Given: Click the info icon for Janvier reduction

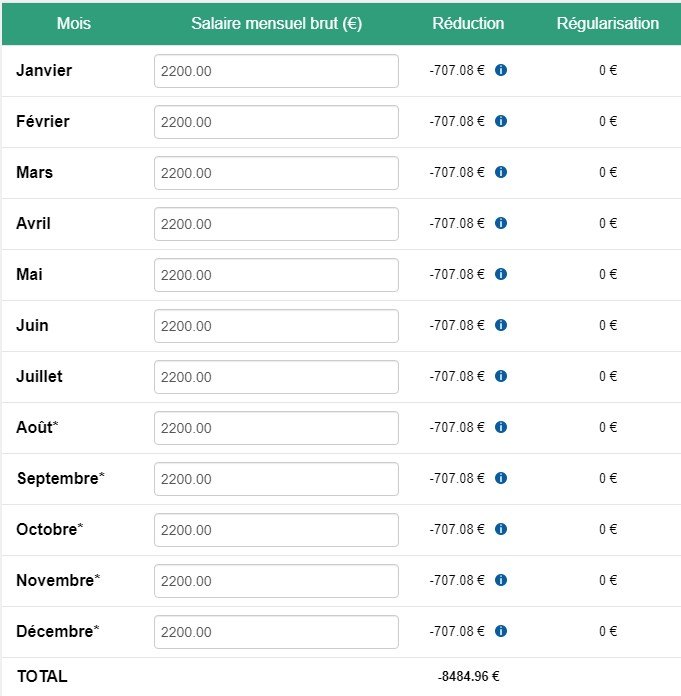Looking at the screenshot, I should click(x=501, y=70).
